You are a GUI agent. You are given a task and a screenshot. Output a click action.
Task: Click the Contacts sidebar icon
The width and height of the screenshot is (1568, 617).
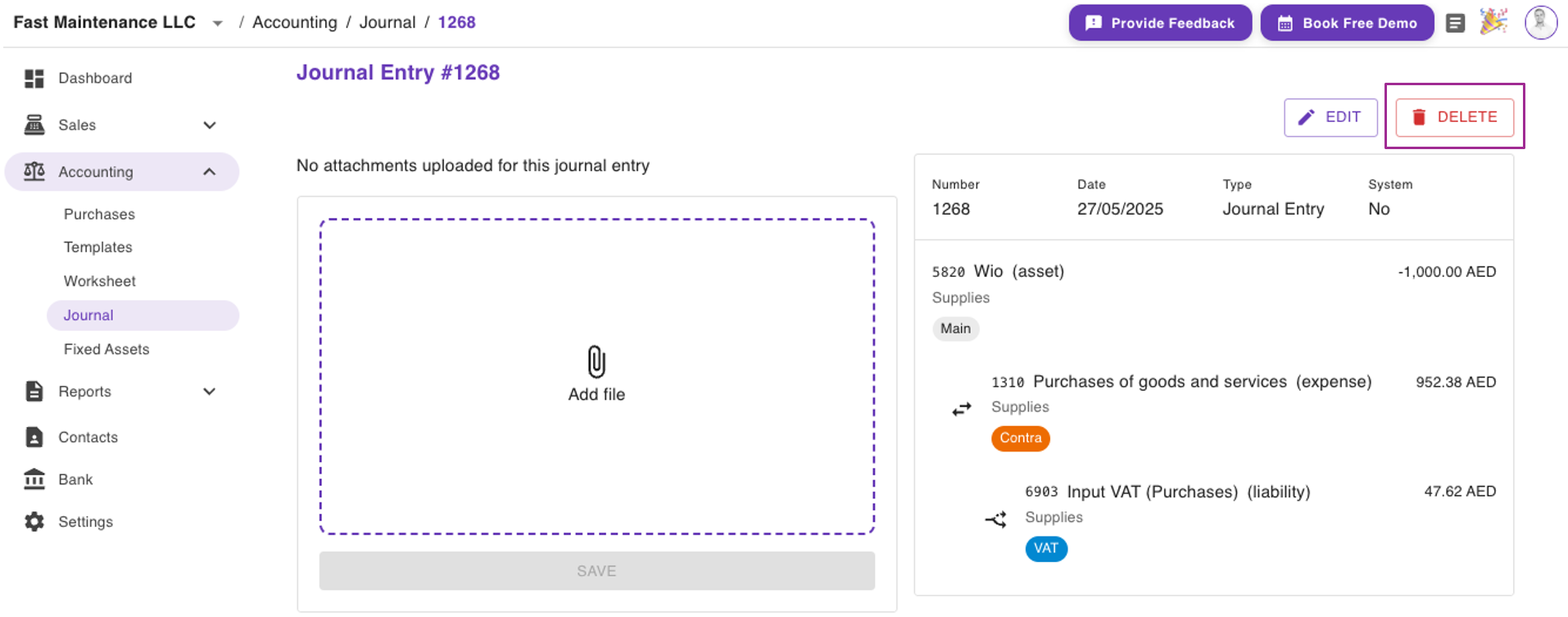pos(34,438)
